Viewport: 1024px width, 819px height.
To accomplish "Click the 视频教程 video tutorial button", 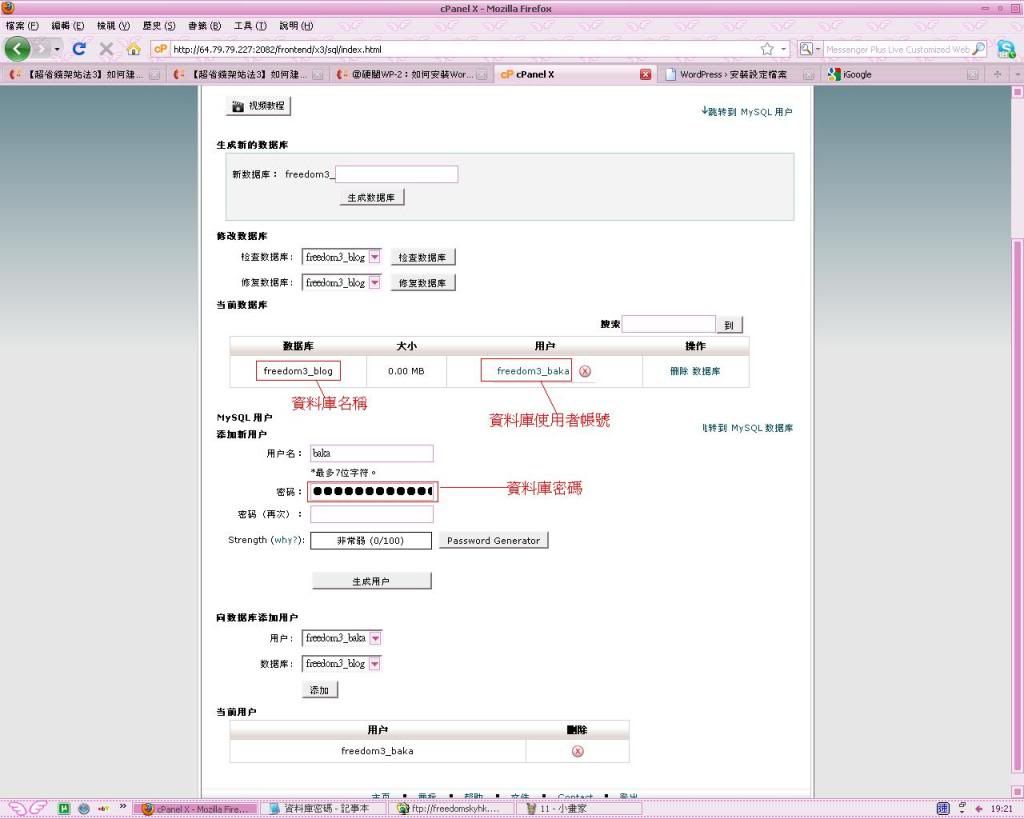I will click(259, 106).
